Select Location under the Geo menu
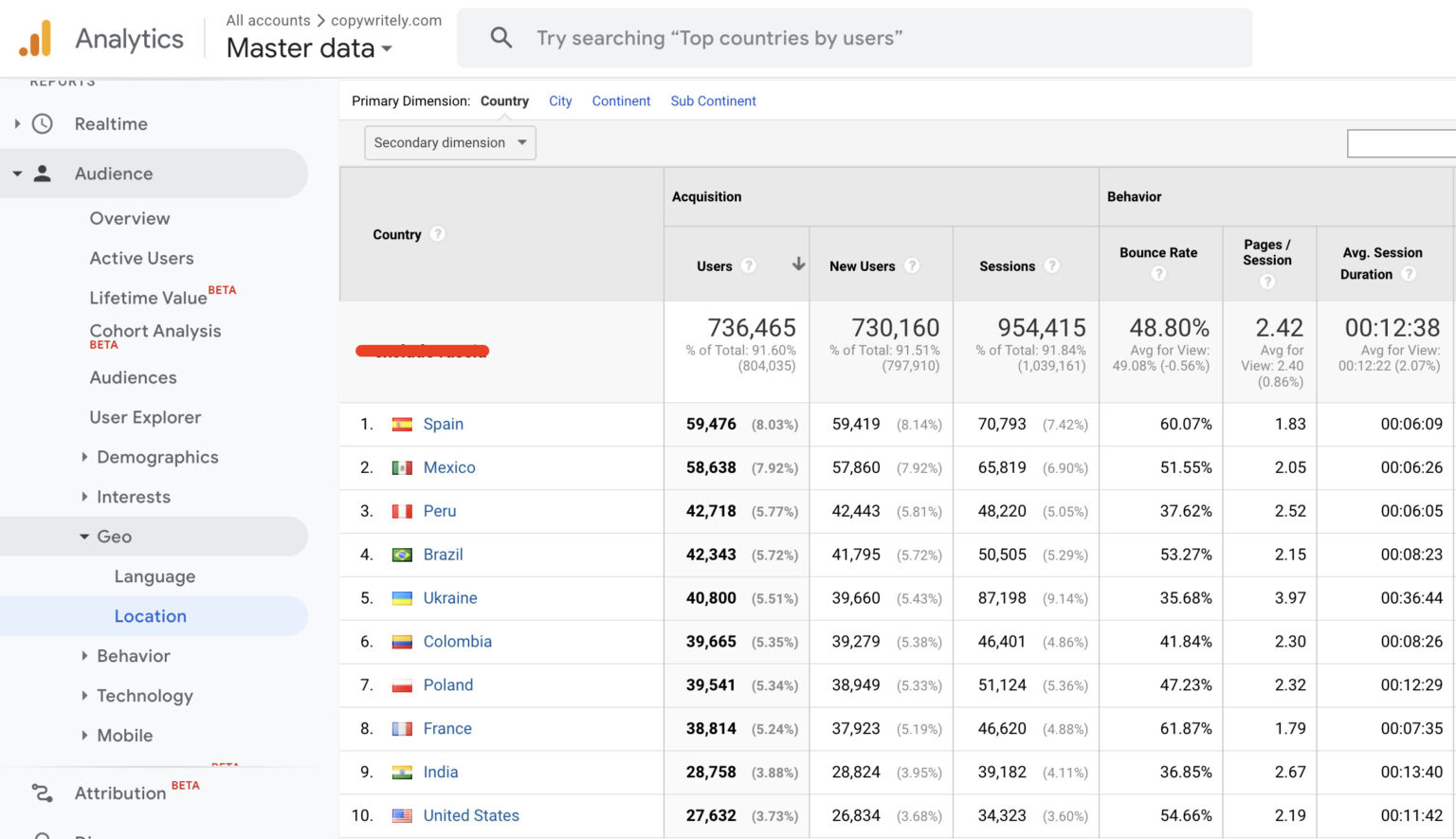The width and height of the screenshot is (1456, 839). 152,616
